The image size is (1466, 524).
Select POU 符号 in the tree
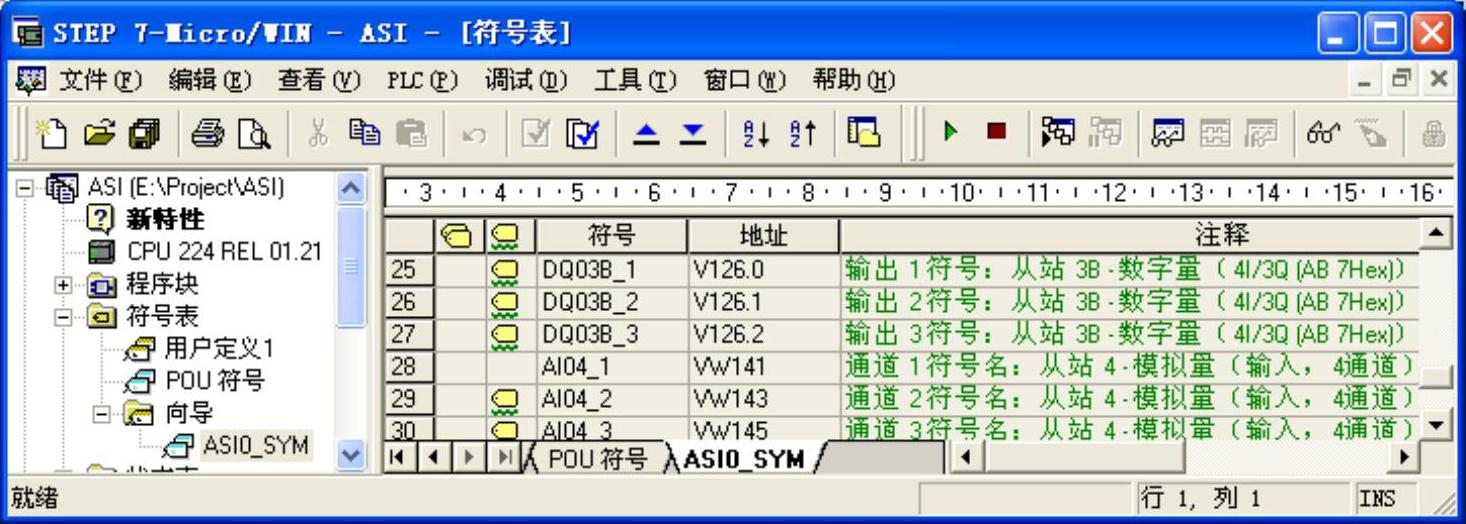(215, 381)
